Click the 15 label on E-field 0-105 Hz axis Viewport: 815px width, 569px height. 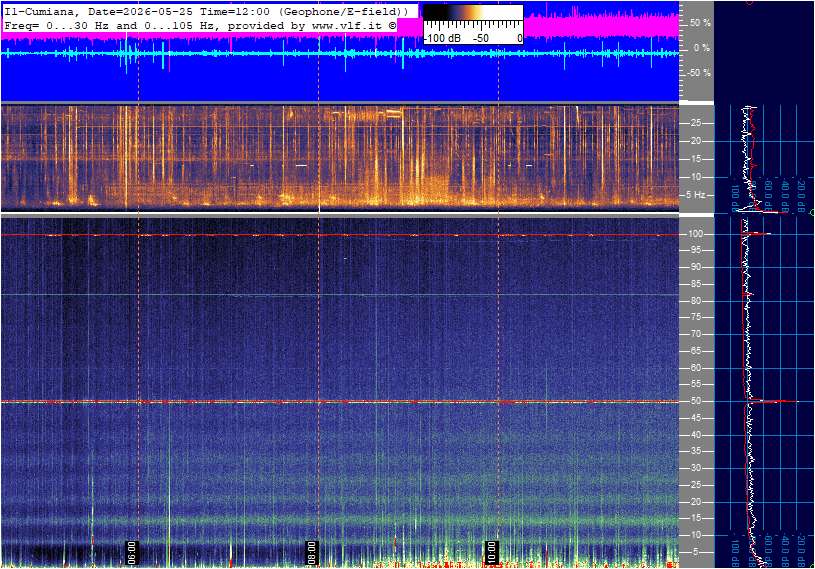(695, 519)
